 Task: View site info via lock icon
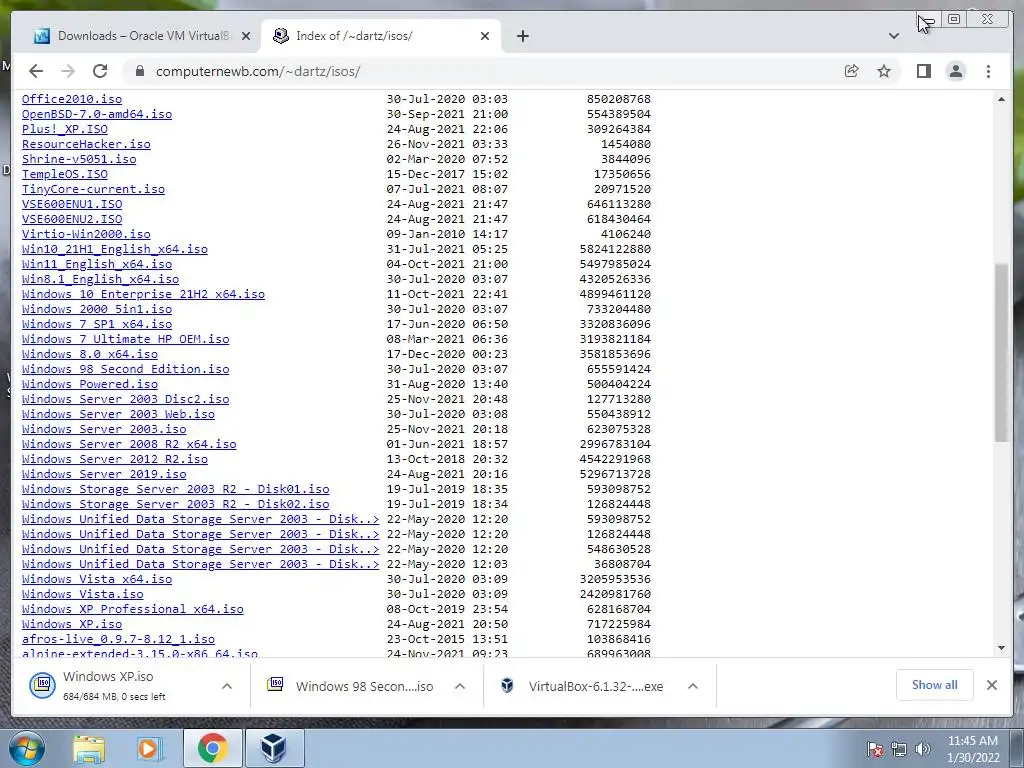coord(139,71)
